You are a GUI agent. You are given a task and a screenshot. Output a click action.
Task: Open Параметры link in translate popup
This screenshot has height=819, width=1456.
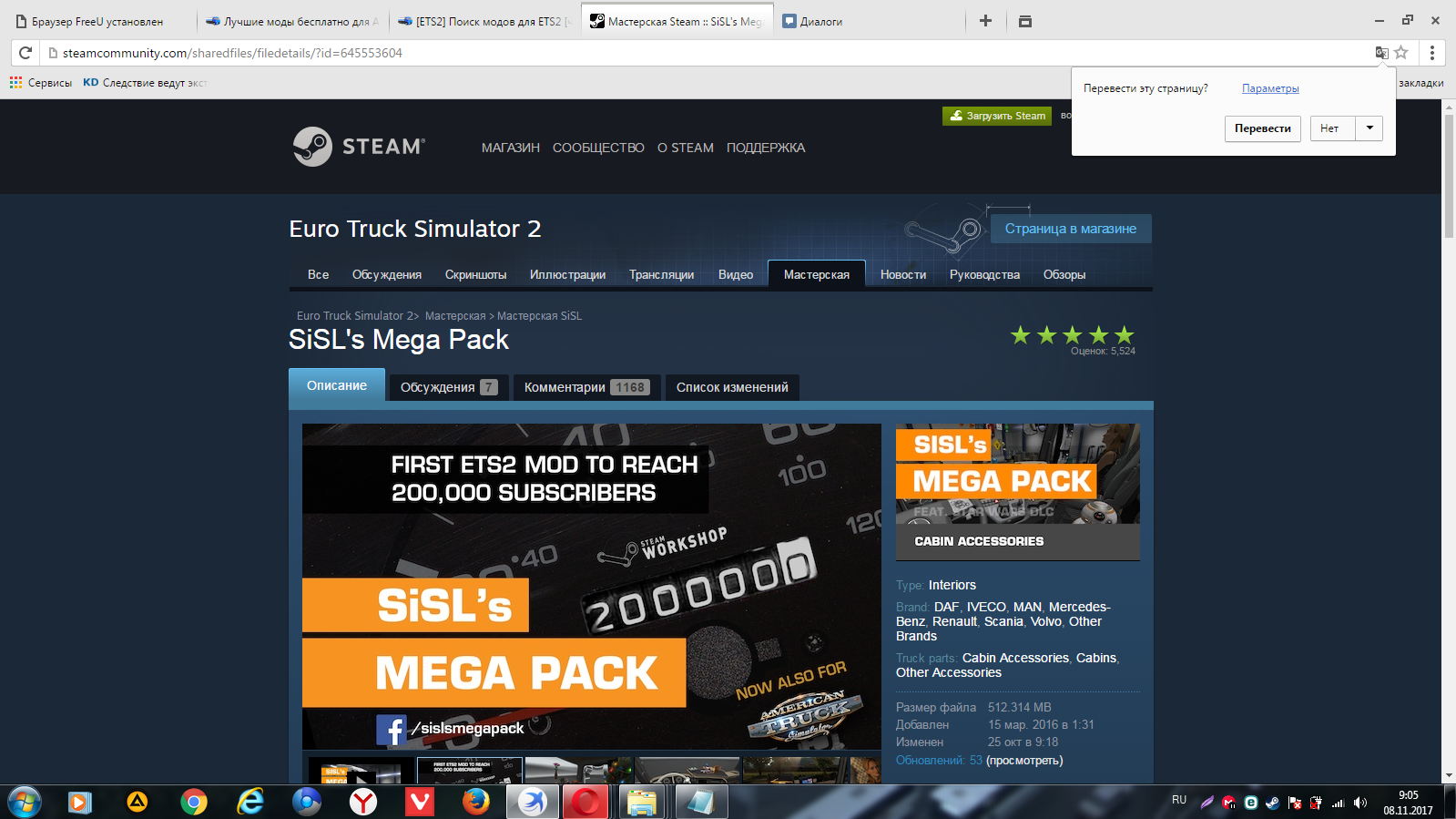point(1270,88)
